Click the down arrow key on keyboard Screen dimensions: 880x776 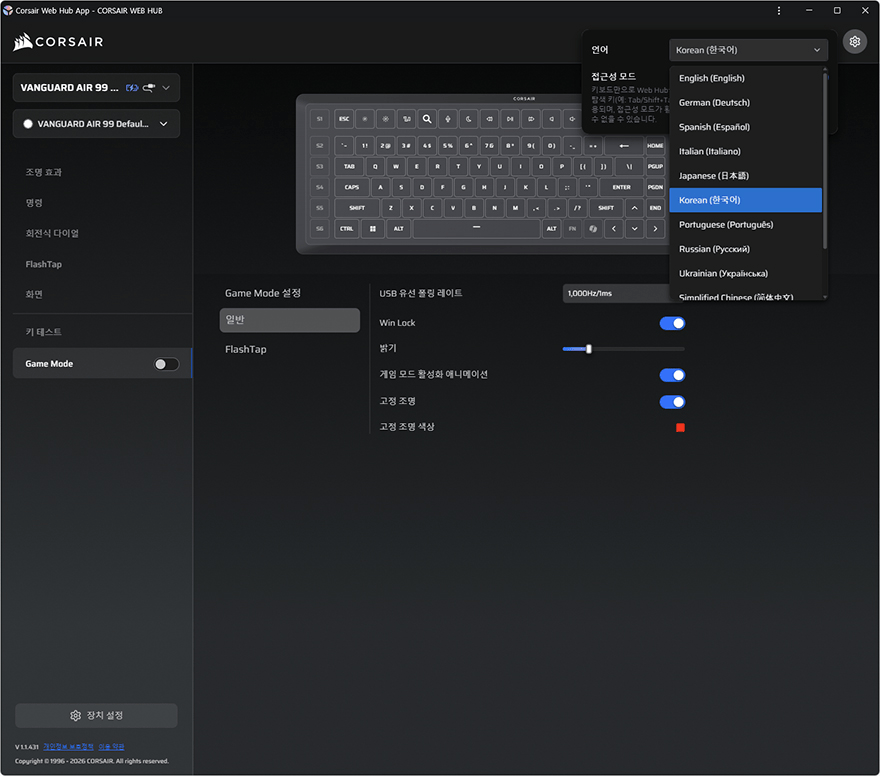click(635, 229)
